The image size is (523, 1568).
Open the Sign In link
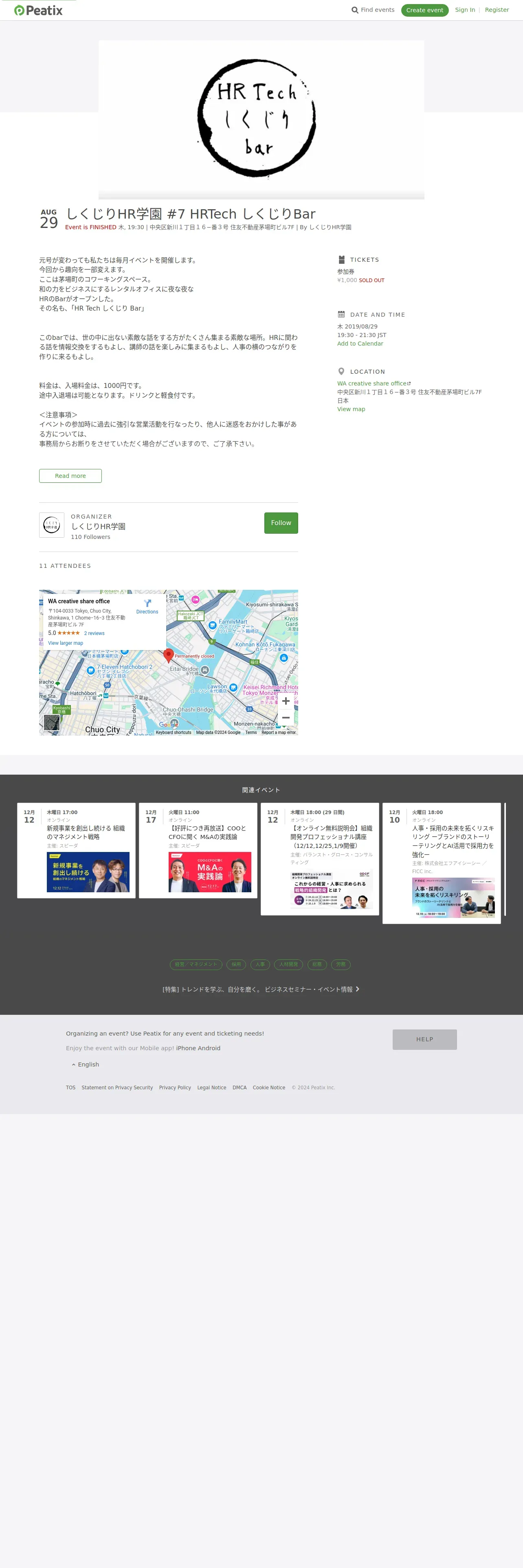point(465,10)
